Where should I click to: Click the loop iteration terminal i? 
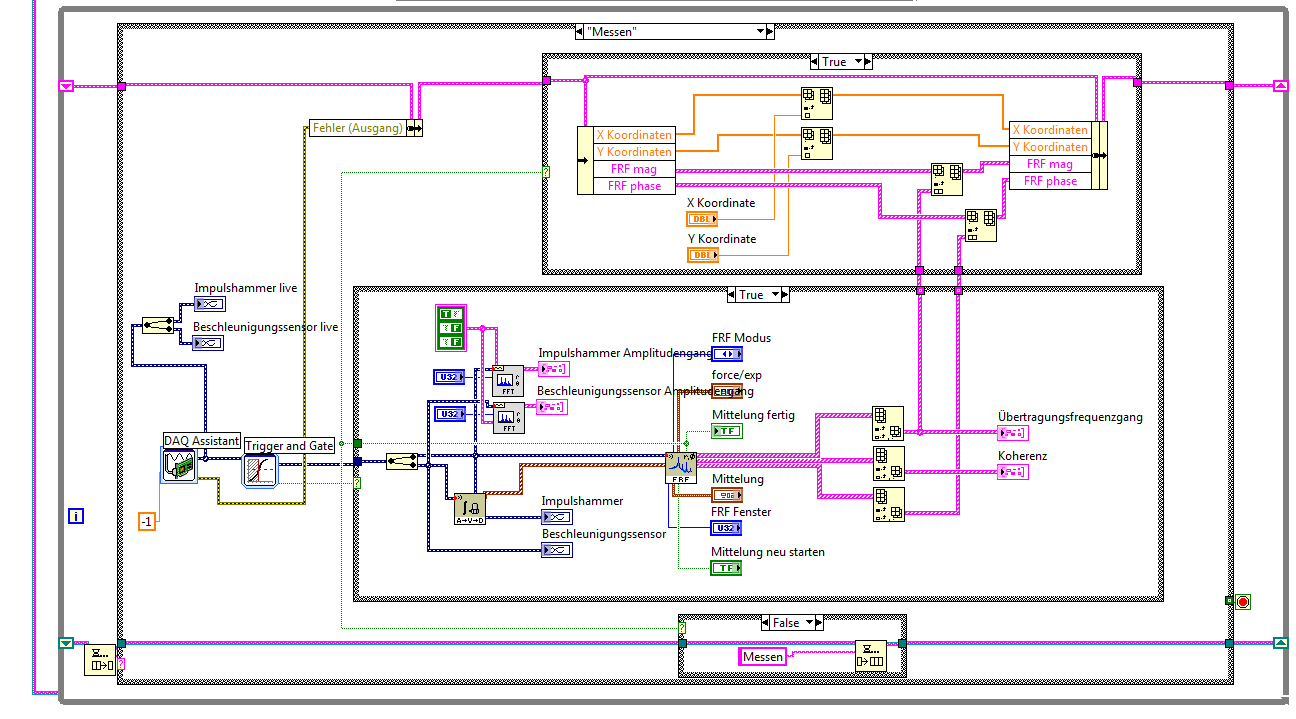click(x=76, y=516)
